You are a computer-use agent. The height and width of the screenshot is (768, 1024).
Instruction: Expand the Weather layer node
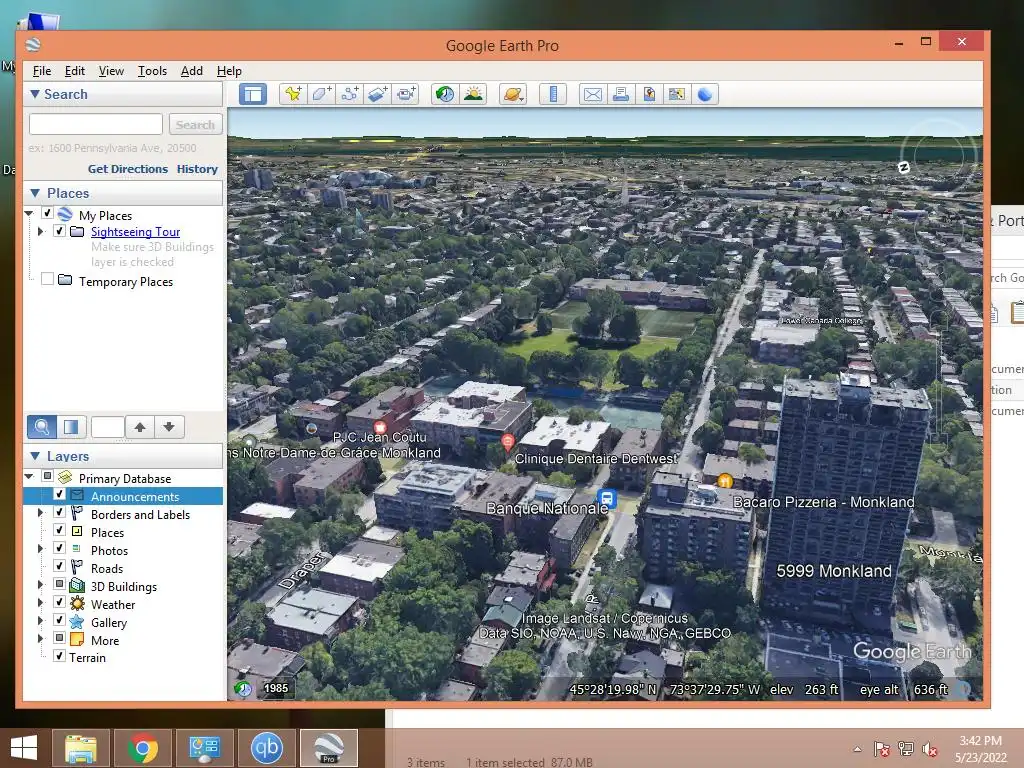point(40,603)
